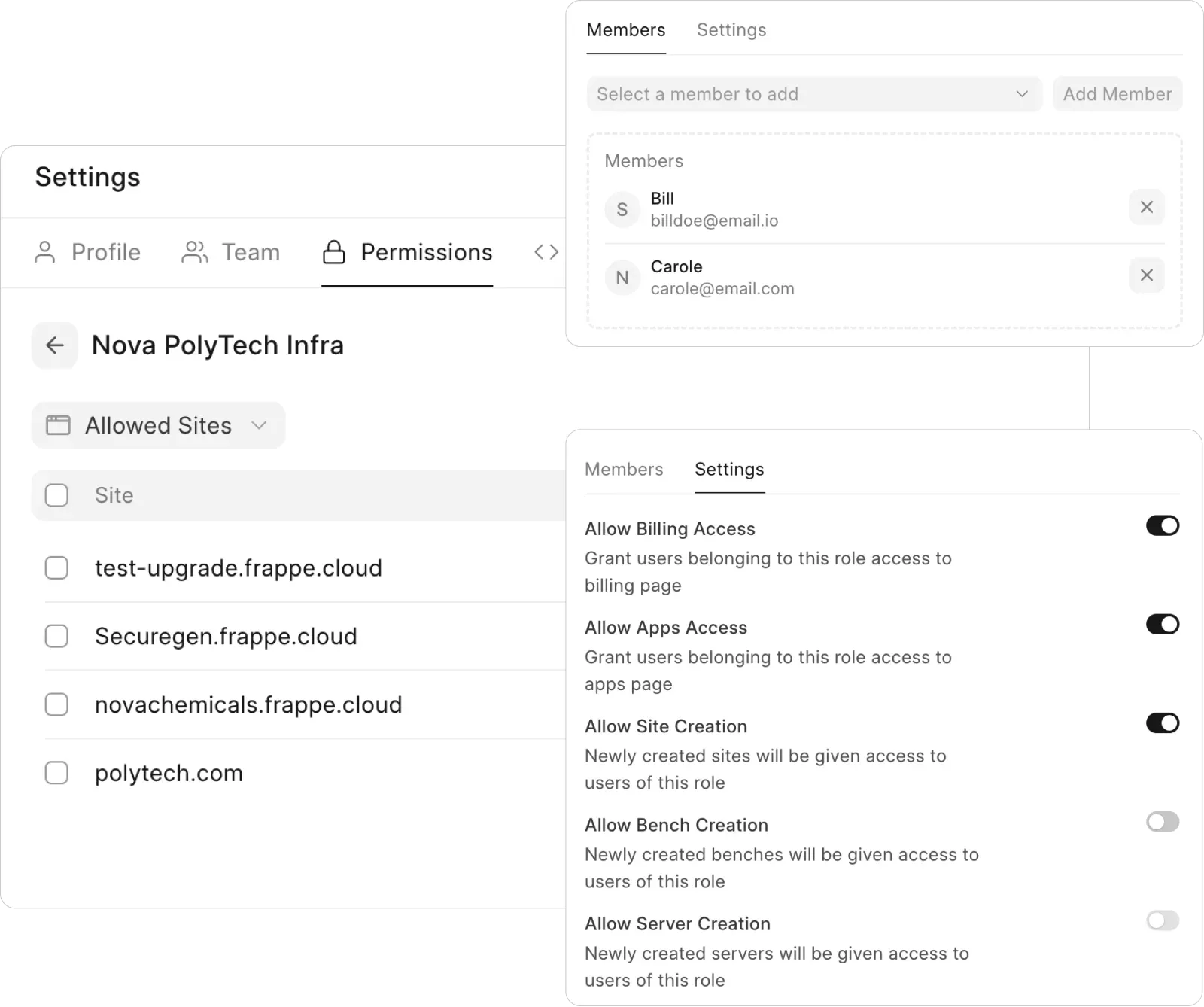Open the Profile tab

[88, 252]
